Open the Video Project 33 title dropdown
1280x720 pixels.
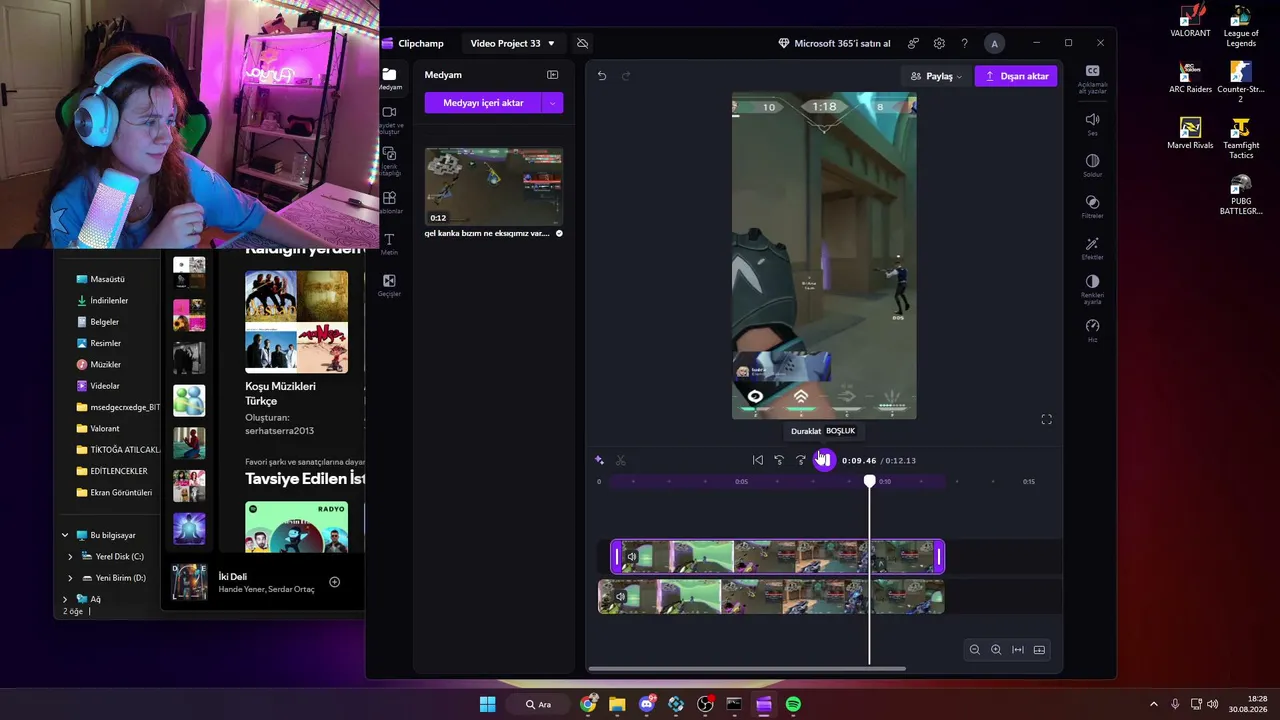pyautogui.click(x=512, y=43)
